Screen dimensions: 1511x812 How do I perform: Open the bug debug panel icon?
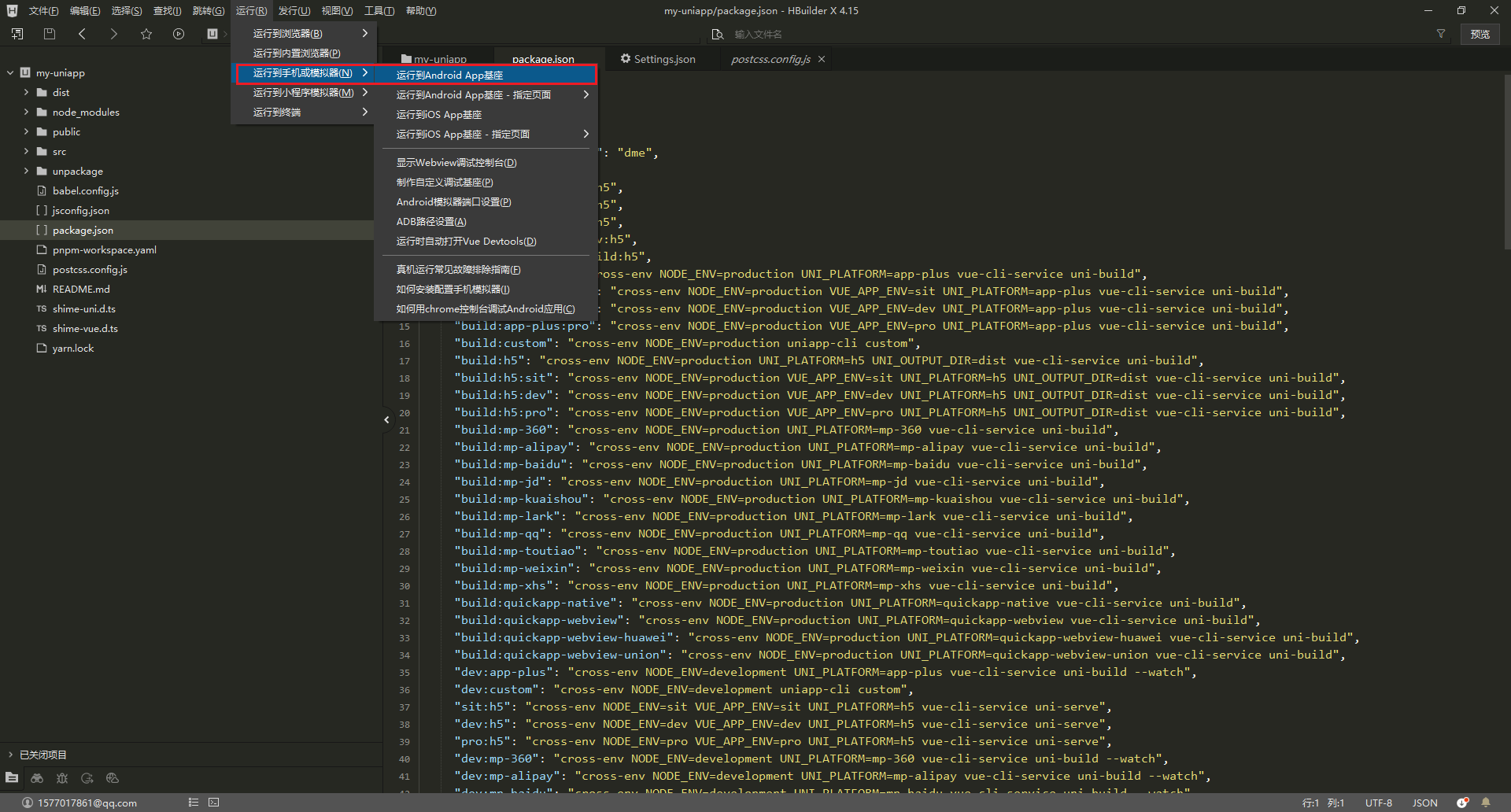[x=62, y=778]
